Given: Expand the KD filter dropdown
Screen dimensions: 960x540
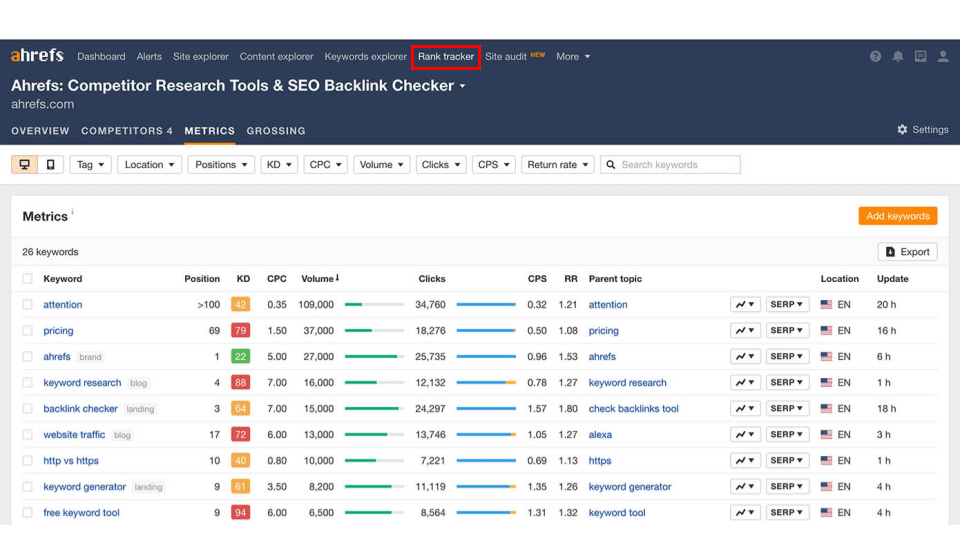Looking at the screenshot, I should click(279, 165).
